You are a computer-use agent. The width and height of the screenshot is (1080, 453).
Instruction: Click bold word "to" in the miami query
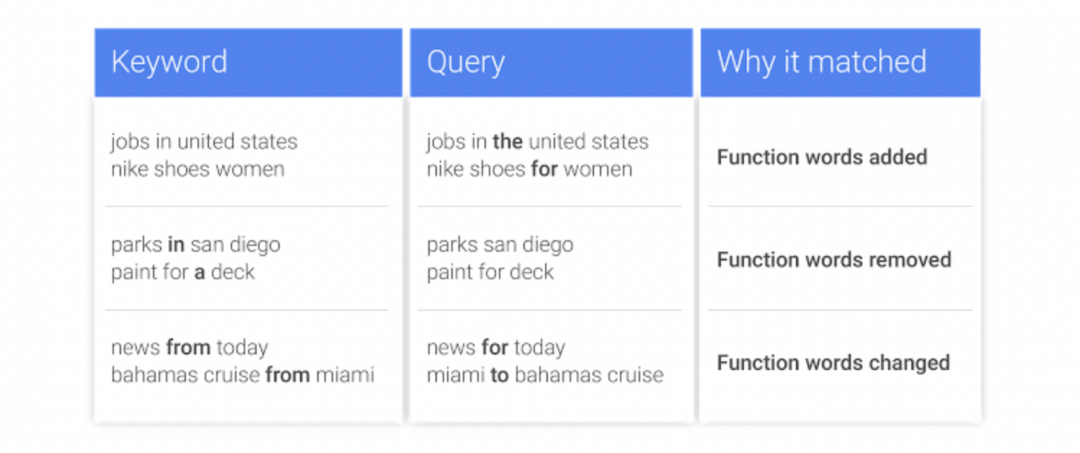coord(499,375)
